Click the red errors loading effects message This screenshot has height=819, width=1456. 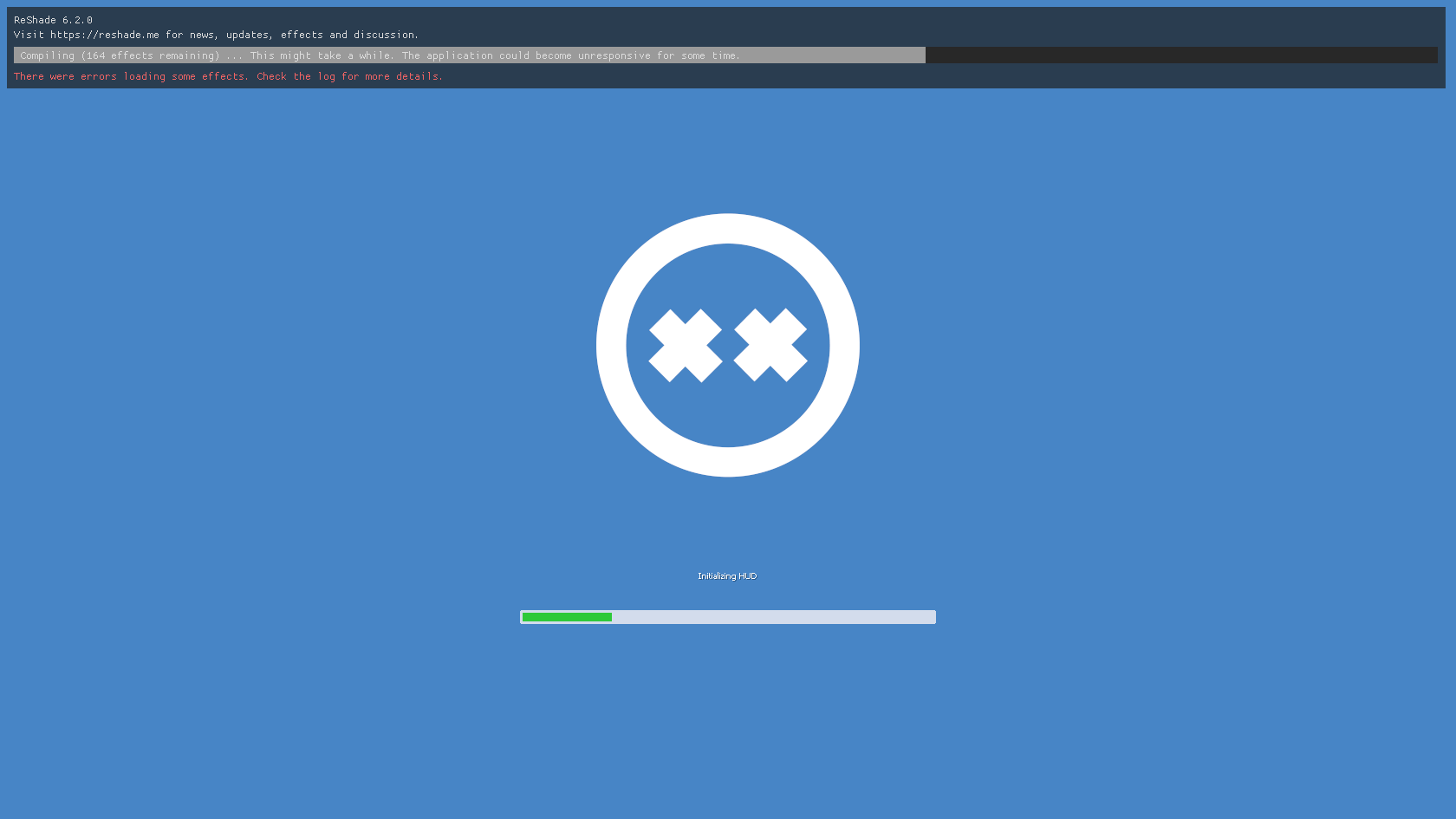coord(228,76)
